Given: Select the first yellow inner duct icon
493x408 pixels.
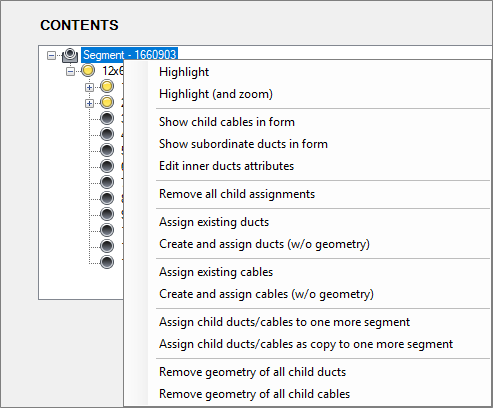Looking at the screenshot, I should click(x=107, y=87).
